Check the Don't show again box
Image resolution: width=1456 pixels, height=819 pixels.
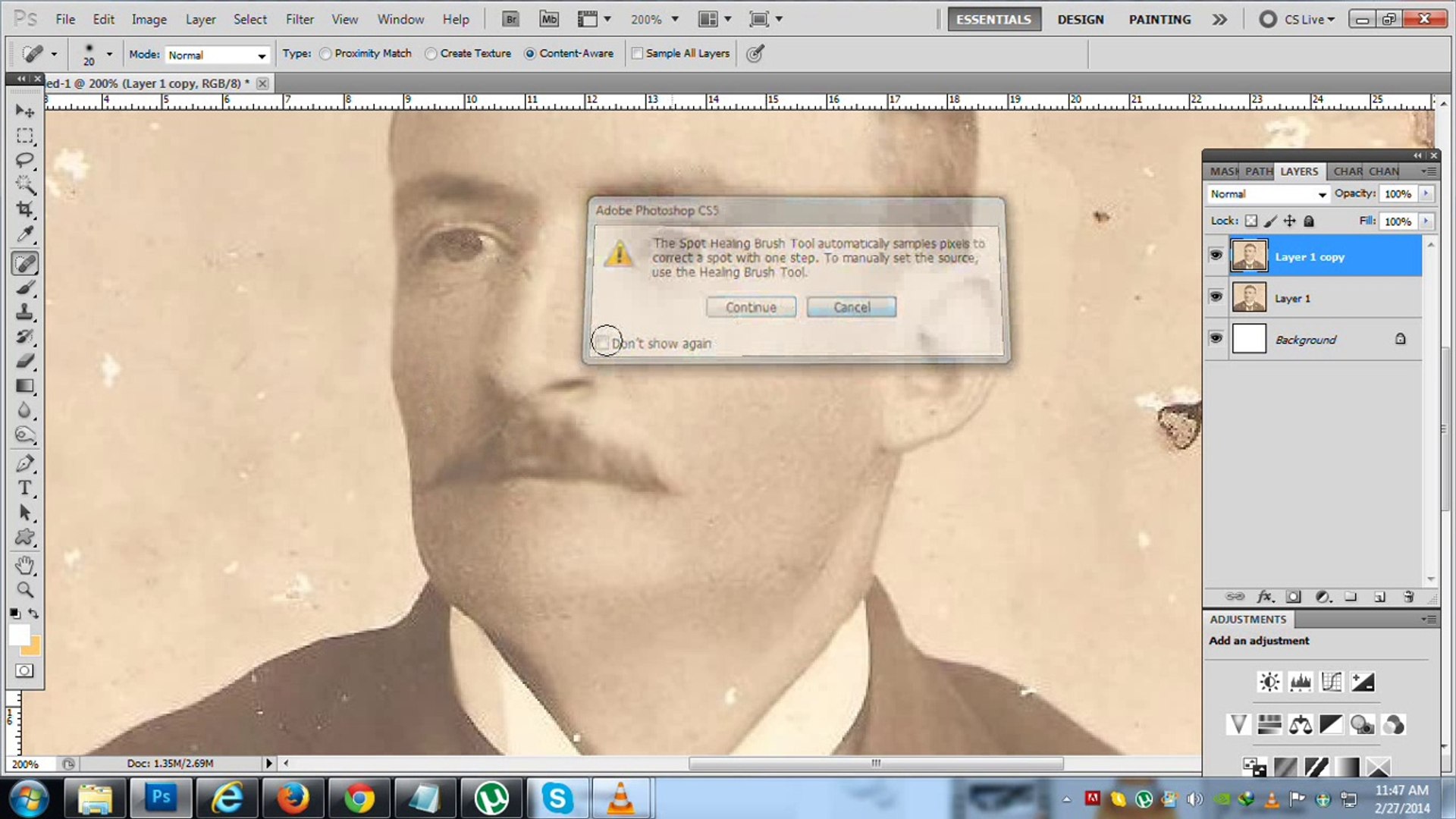(x=603, y=343)
